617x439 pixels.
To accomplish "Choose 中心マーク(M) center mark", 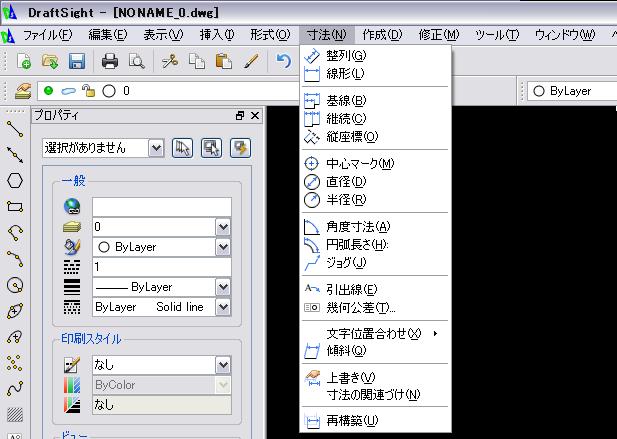I will (x=375, y=163).
